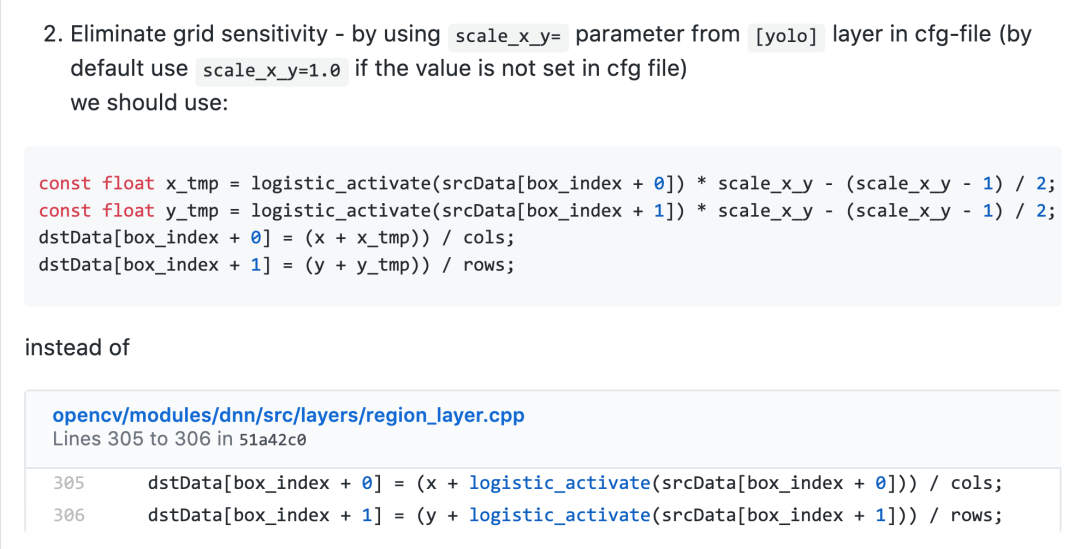The image size is (1080, 549).
Task: Click the [yolo] inline code tag
Action: click(x=786, y=37)
